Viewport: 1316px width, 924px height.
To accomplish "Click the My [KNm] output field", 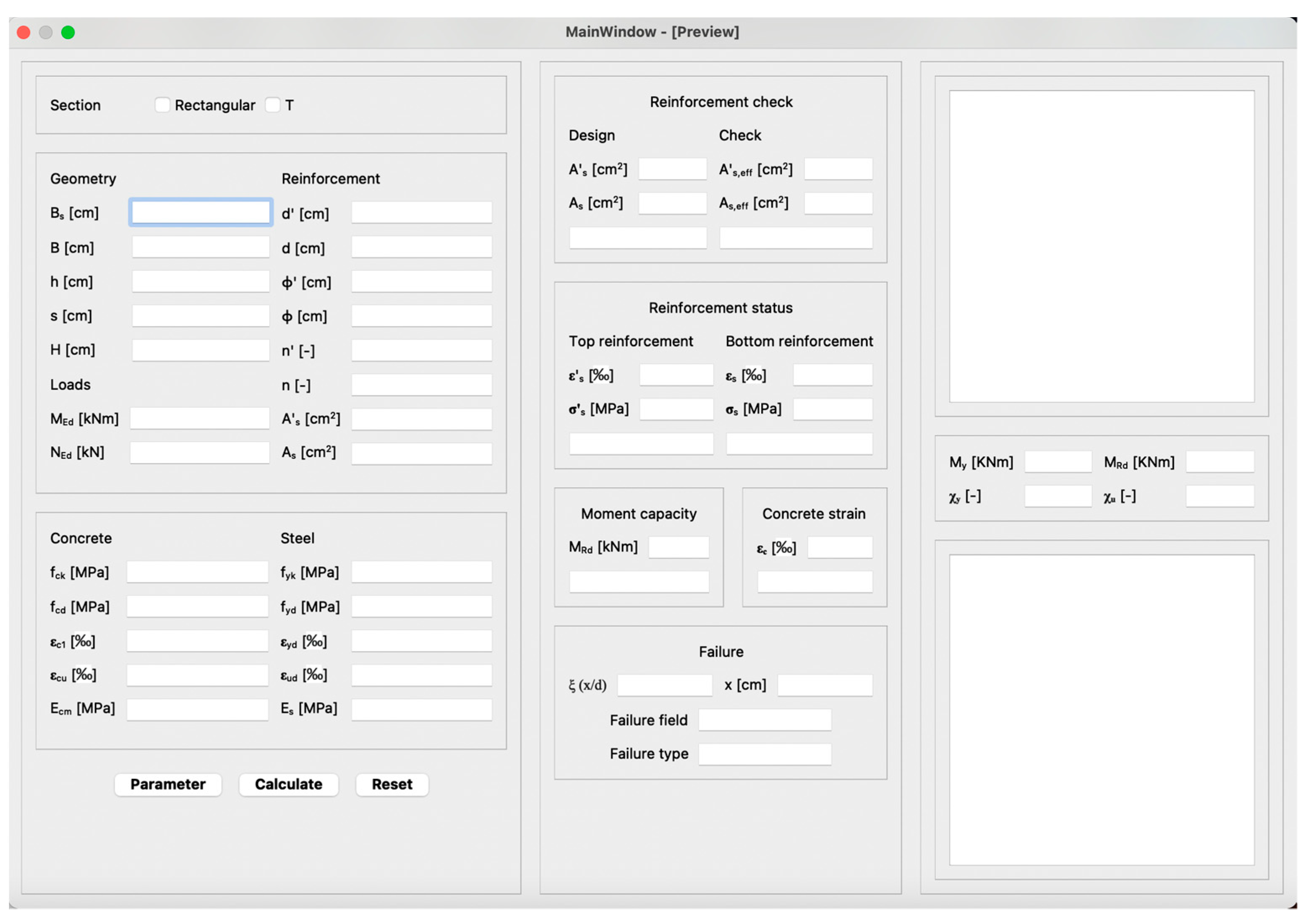I will point(1058,462).
